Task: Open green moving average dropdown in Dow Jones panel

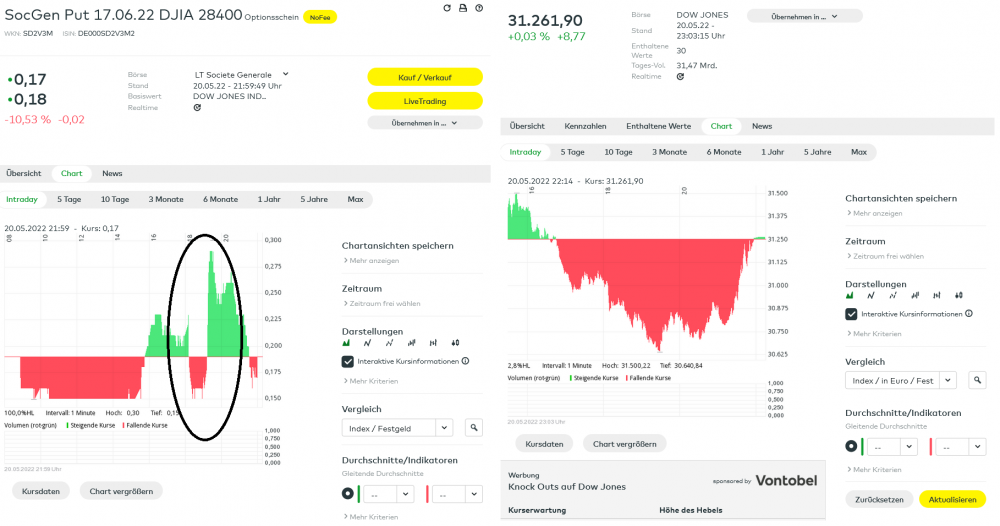Action: point(892,447)
